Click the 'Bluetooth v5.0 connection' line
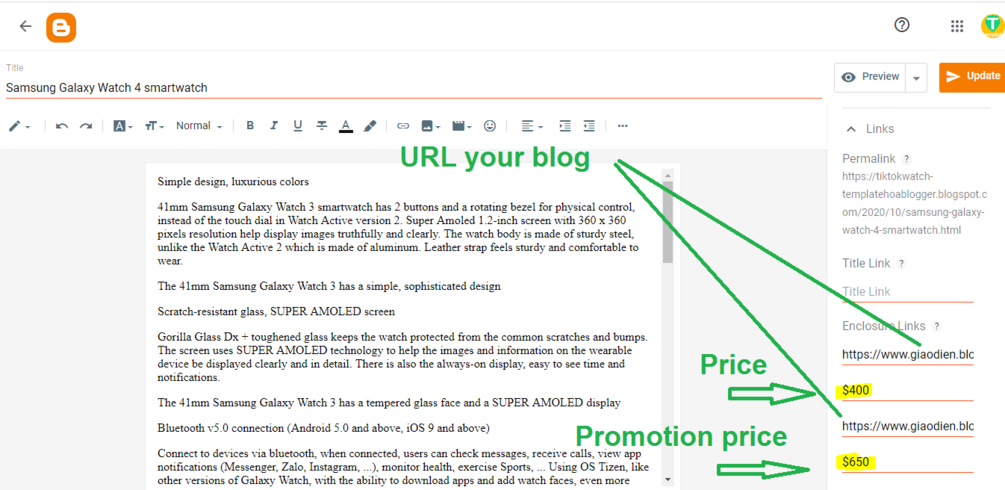The height and width of the screenshot is (490, 1005). pyautogui.click(x=323, y=427)
